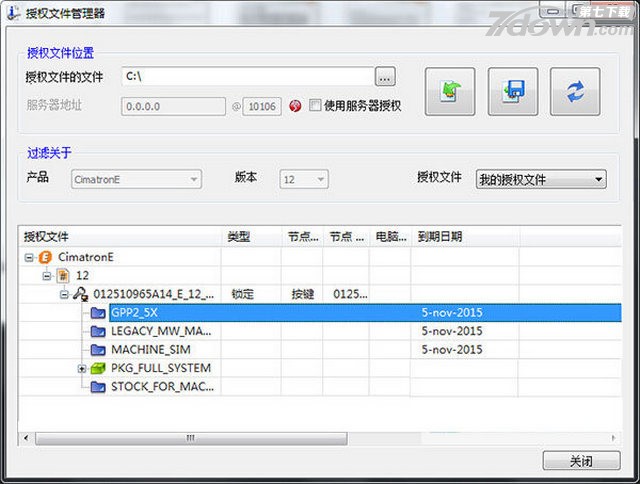
Task: Click the green PKG_FULL_SYSTEM package icon
Action: [98, 369]
